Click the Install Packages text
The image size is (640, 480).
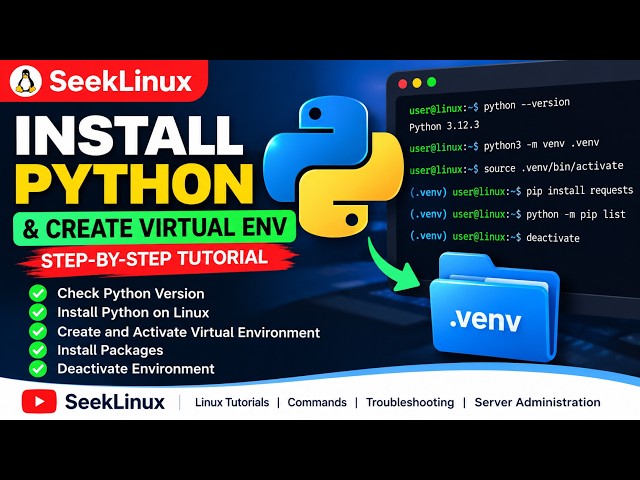(x=110, y=350)
